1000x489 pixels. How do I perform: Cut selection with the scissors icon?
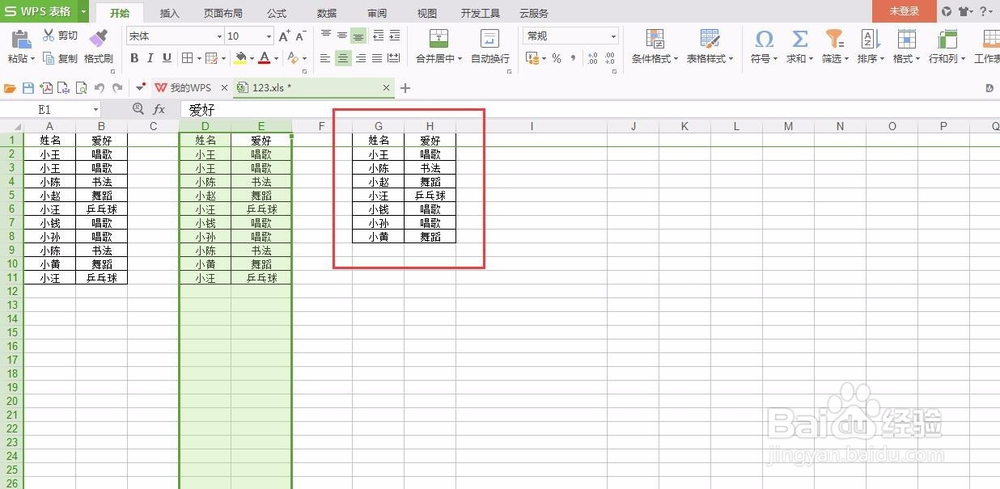coord(48,36)
